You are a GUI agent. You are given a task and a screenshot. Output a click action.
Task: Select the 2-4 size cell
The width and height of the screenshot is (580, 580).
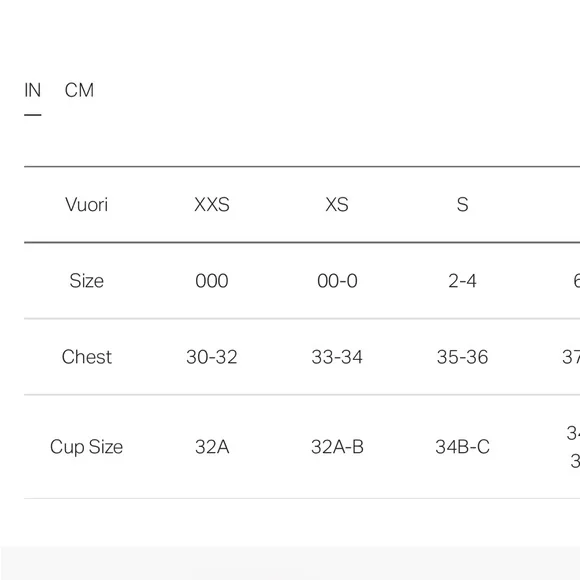point(462,281)
